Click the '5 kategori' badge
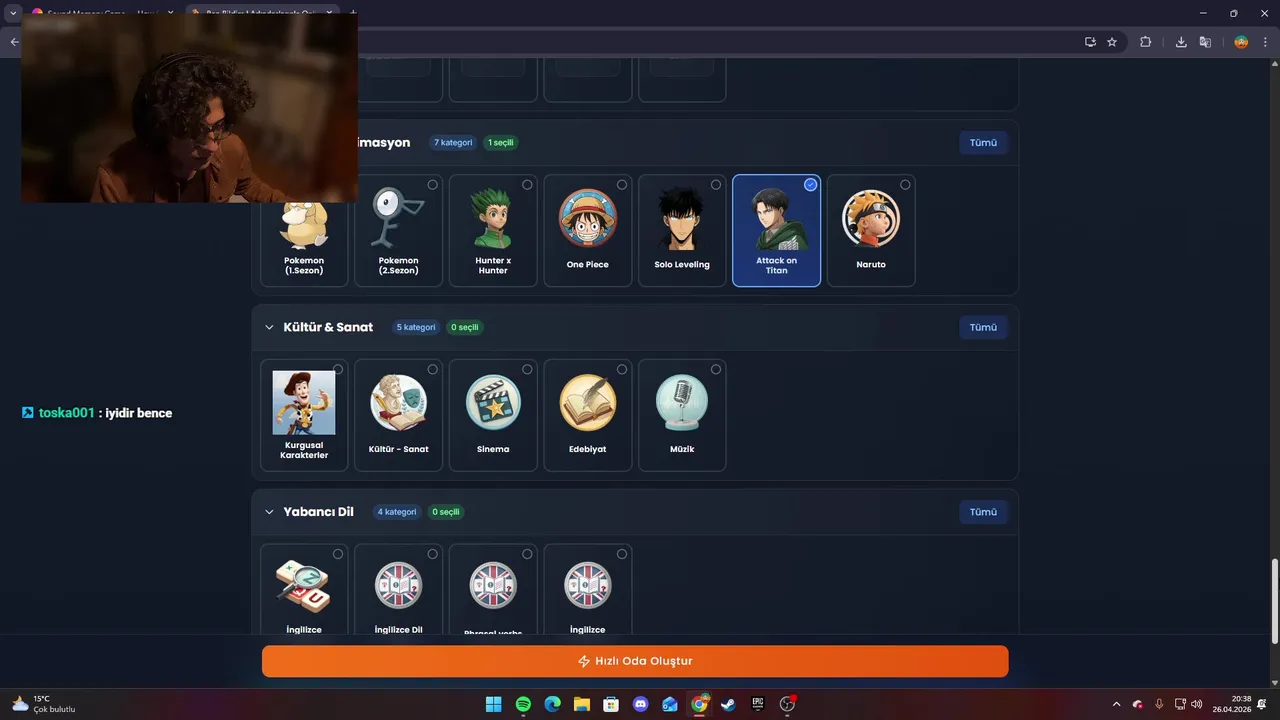1280x720 pixels. click(x=416, y=327)
